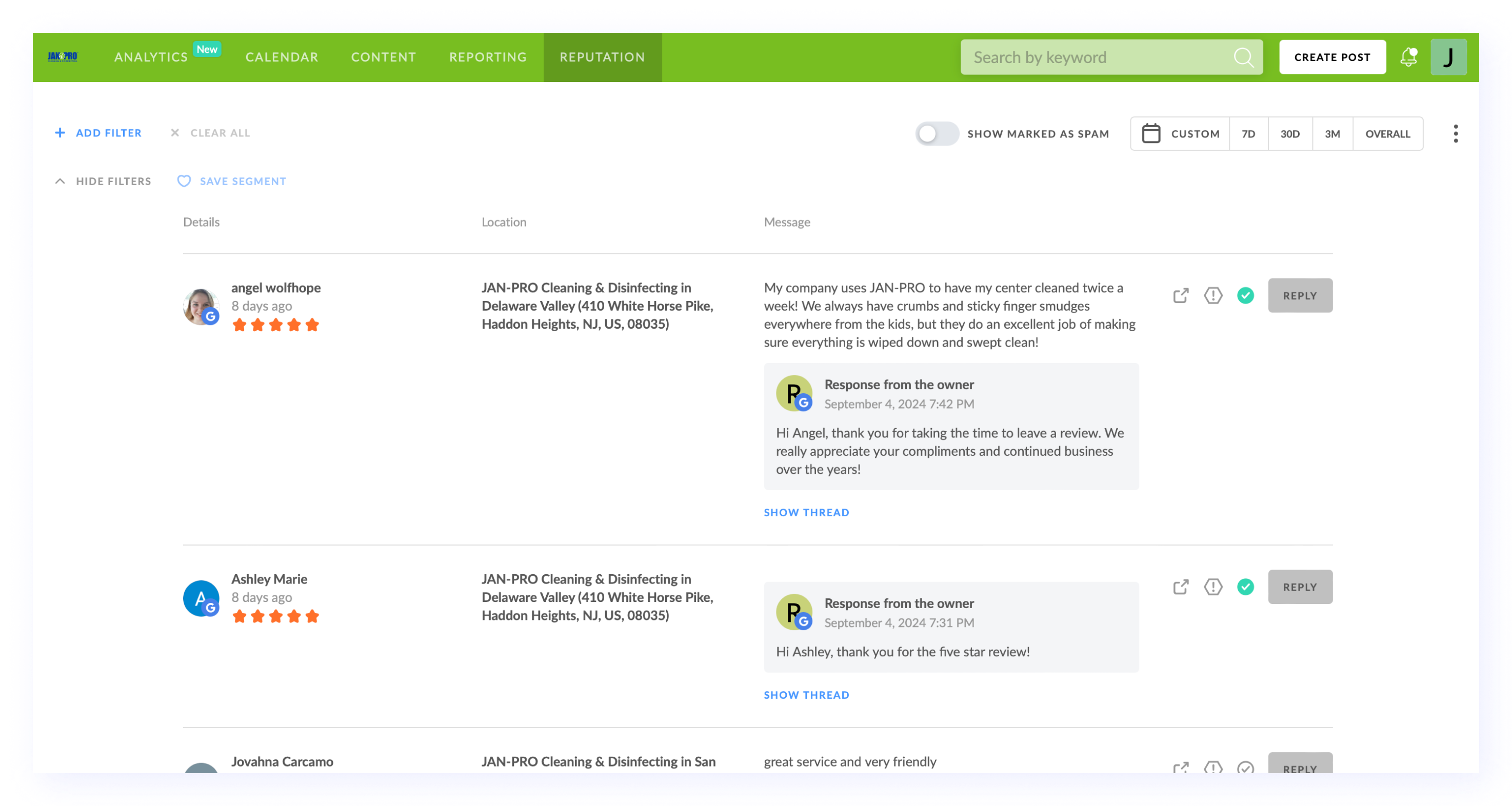The height and width of the screenshot is (806, 1512).
Task: Flag angel wolfhope review as spam
Action: coord(1212,295)
